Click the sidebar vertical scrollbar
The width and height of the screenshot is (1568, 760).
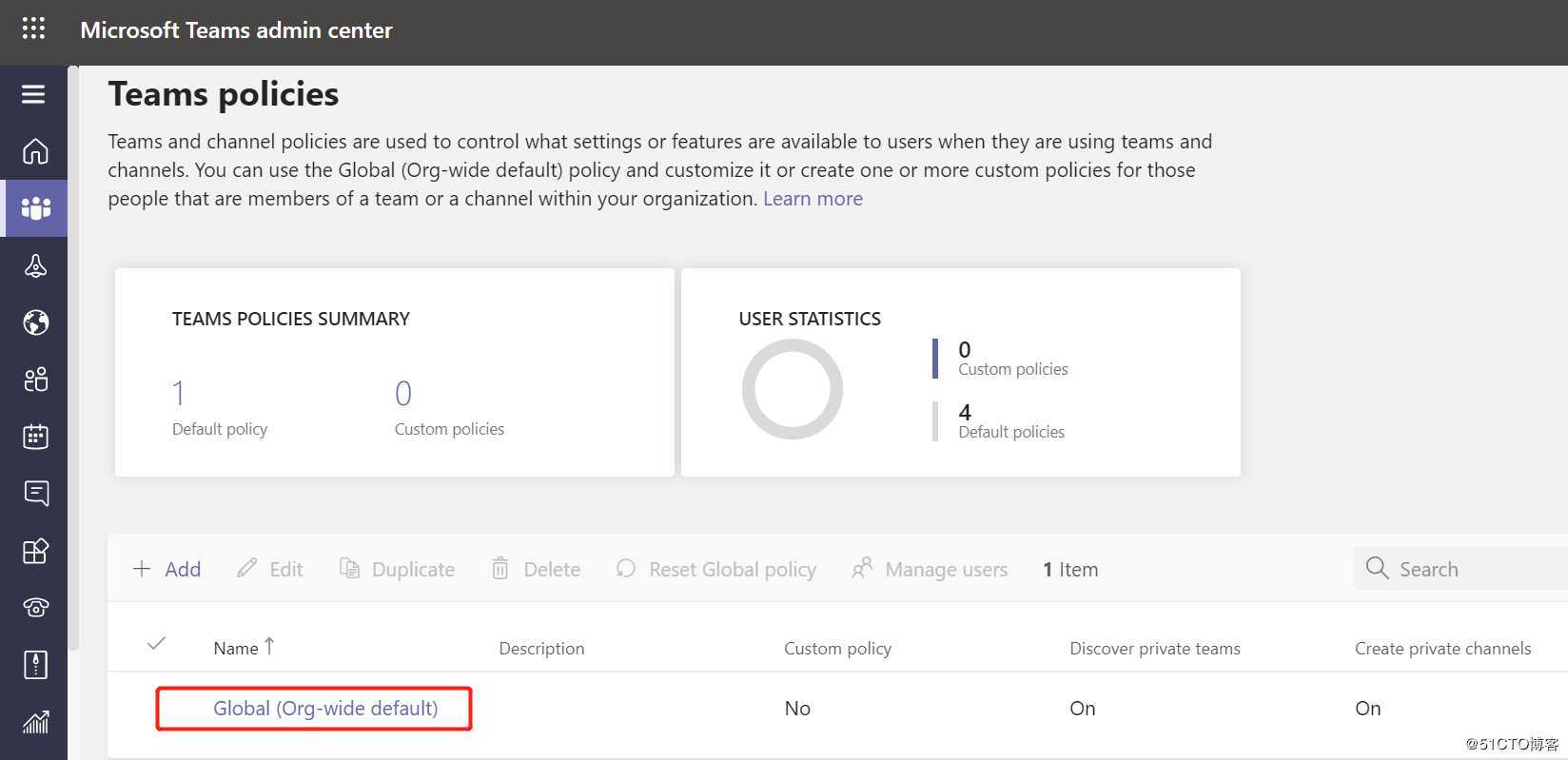click(74, 359)
